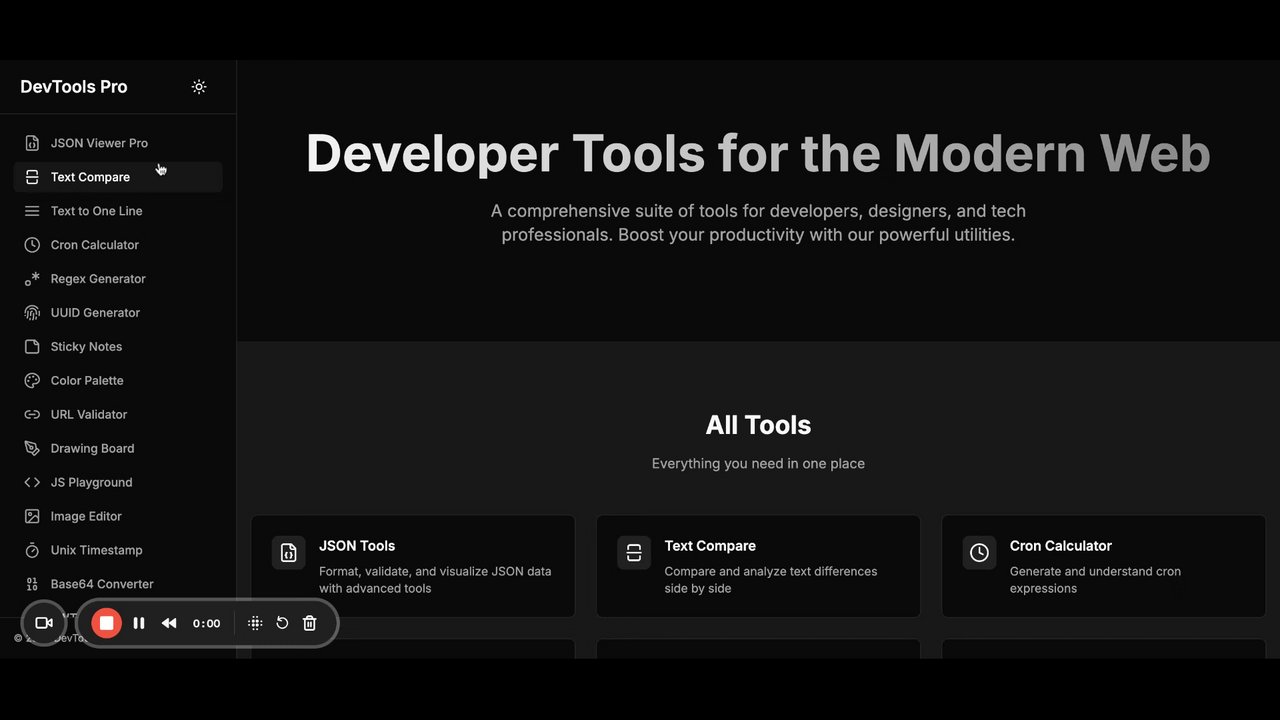Toggle the camera icon in recorder bar
This screenshot has width=1280, height=720.
[44, 623]
